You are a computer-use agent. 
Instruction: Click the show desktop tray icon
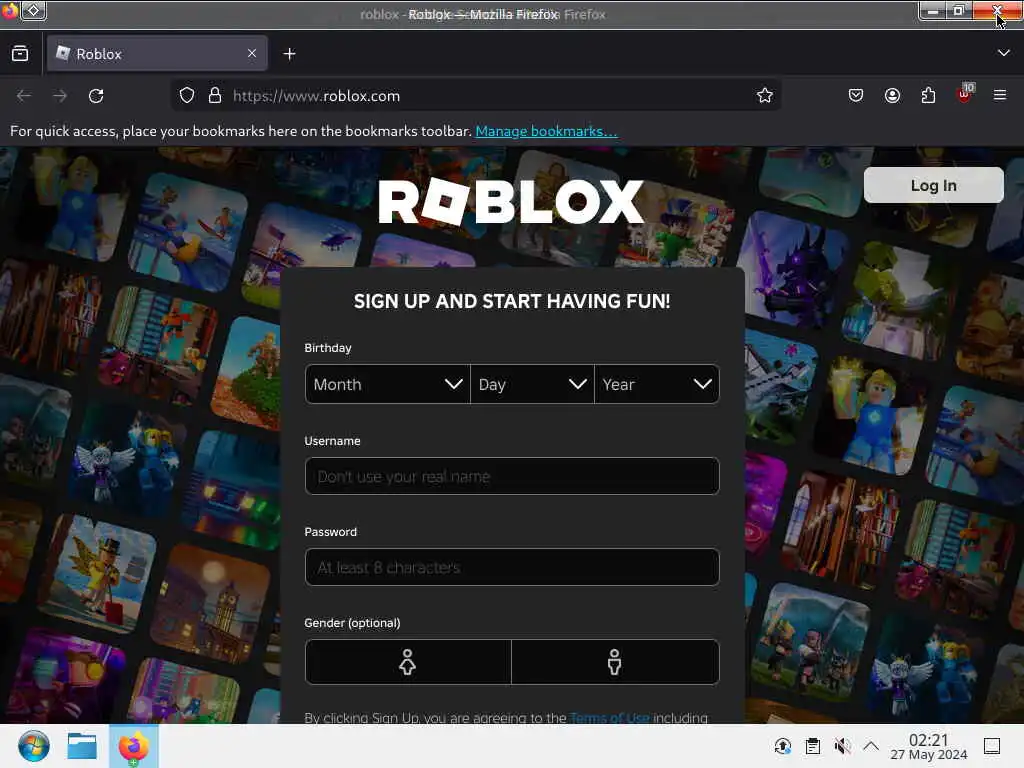click(992, 746)
